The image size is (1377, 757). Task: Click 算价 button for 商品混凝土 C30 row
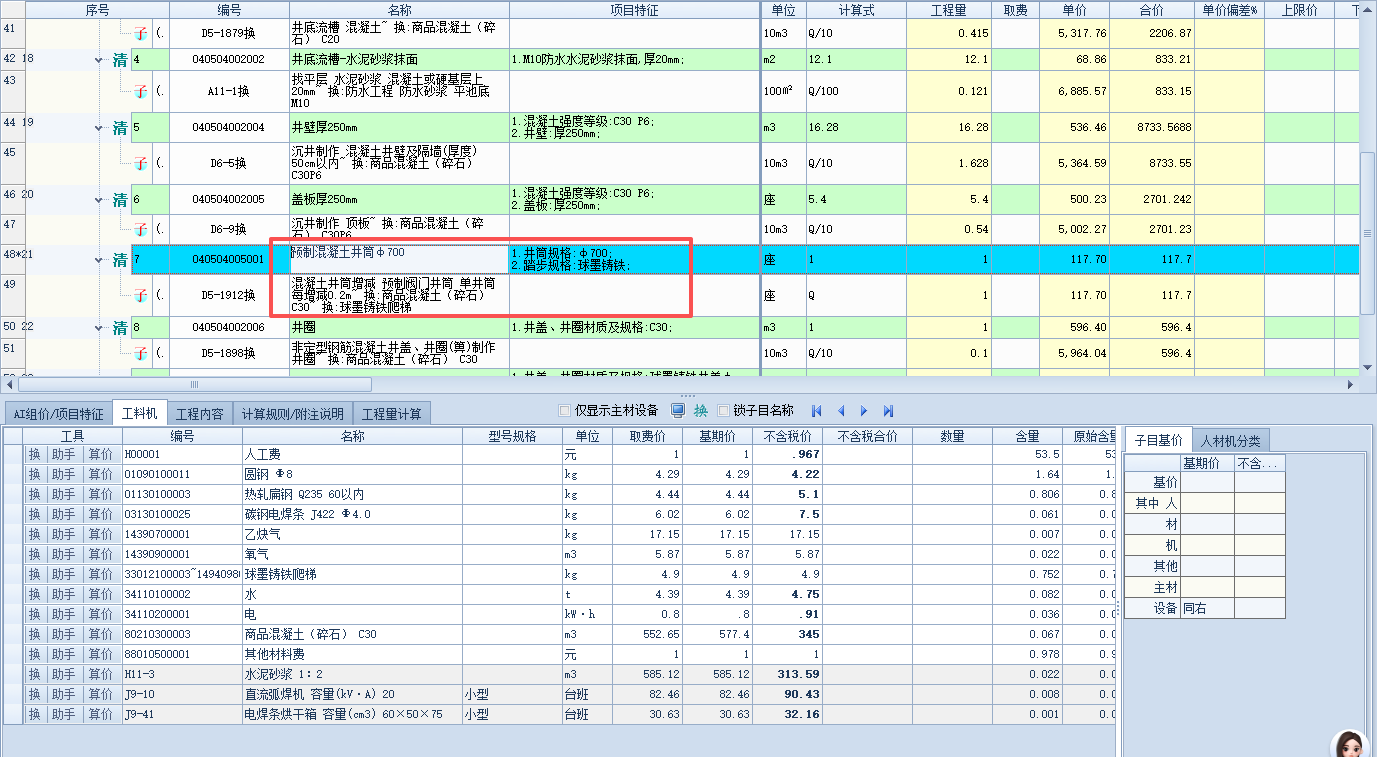pyautogui.click(x=100, y=634)
